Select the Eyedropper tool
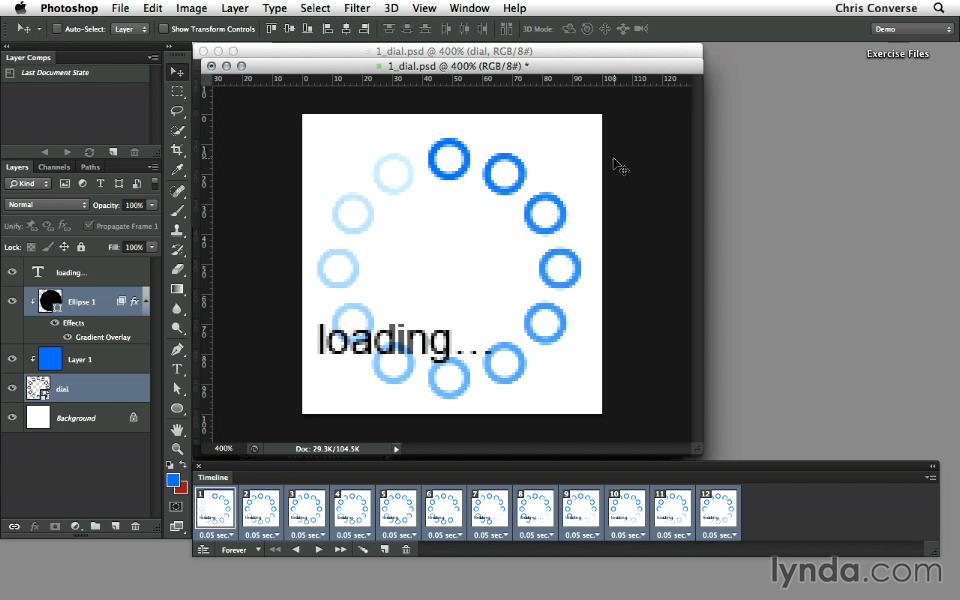960x600 pixels. (177, 170)
